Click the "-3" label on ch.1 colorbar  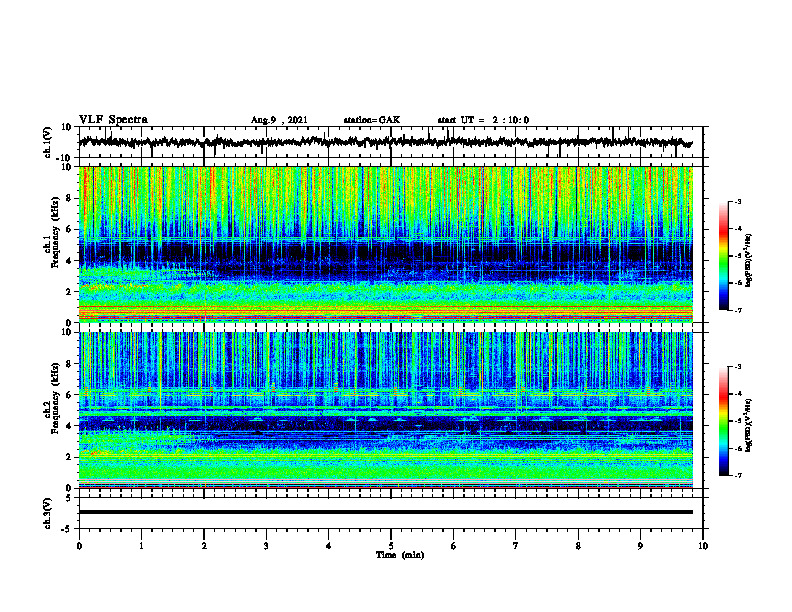tap(737, 201)
